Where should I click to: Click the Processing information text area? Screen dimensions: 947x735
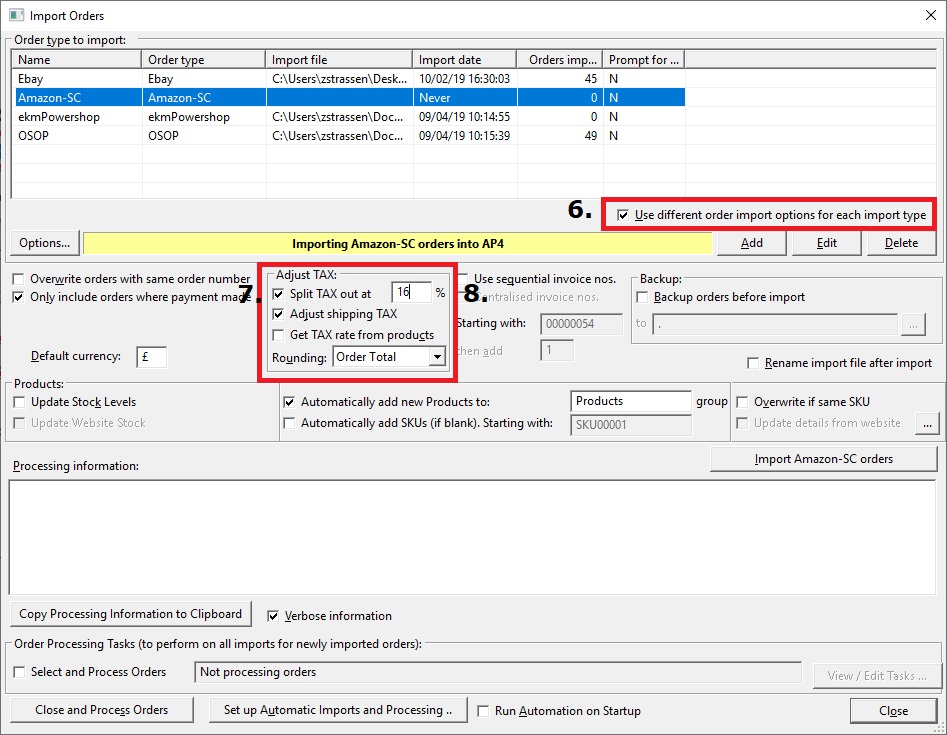(472, 538)
